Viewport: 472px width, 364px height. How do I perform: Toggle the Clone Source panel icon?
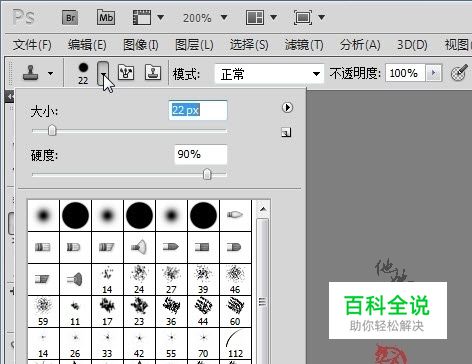[153, 72]
